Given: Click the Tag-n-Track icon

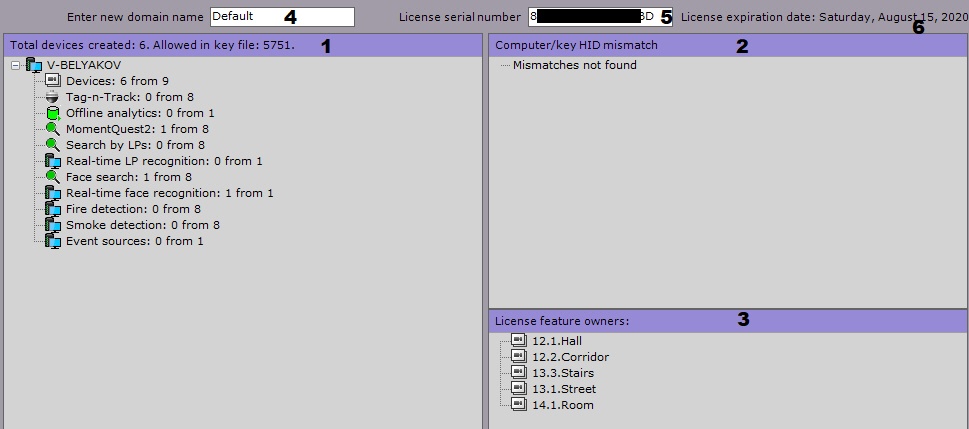Looking at the screenshot, I should (x=53, y=97).
